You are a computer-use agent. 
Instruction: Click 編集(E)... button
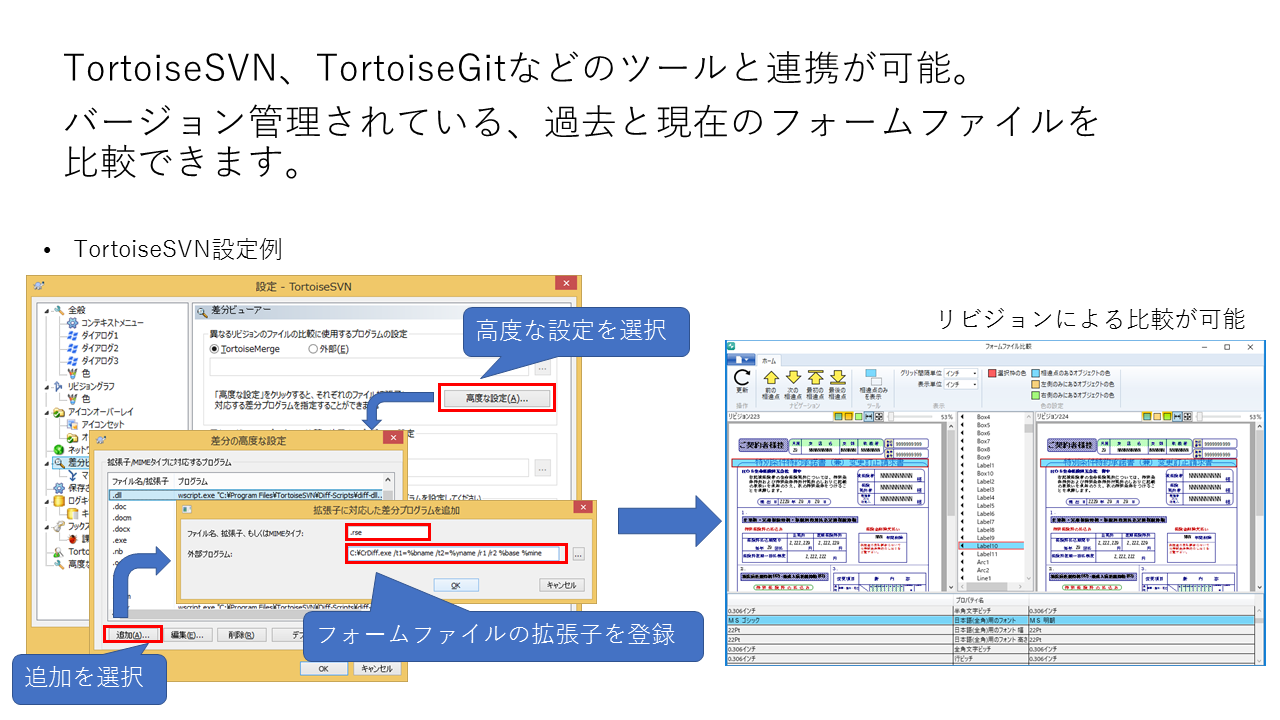point(187,634)
